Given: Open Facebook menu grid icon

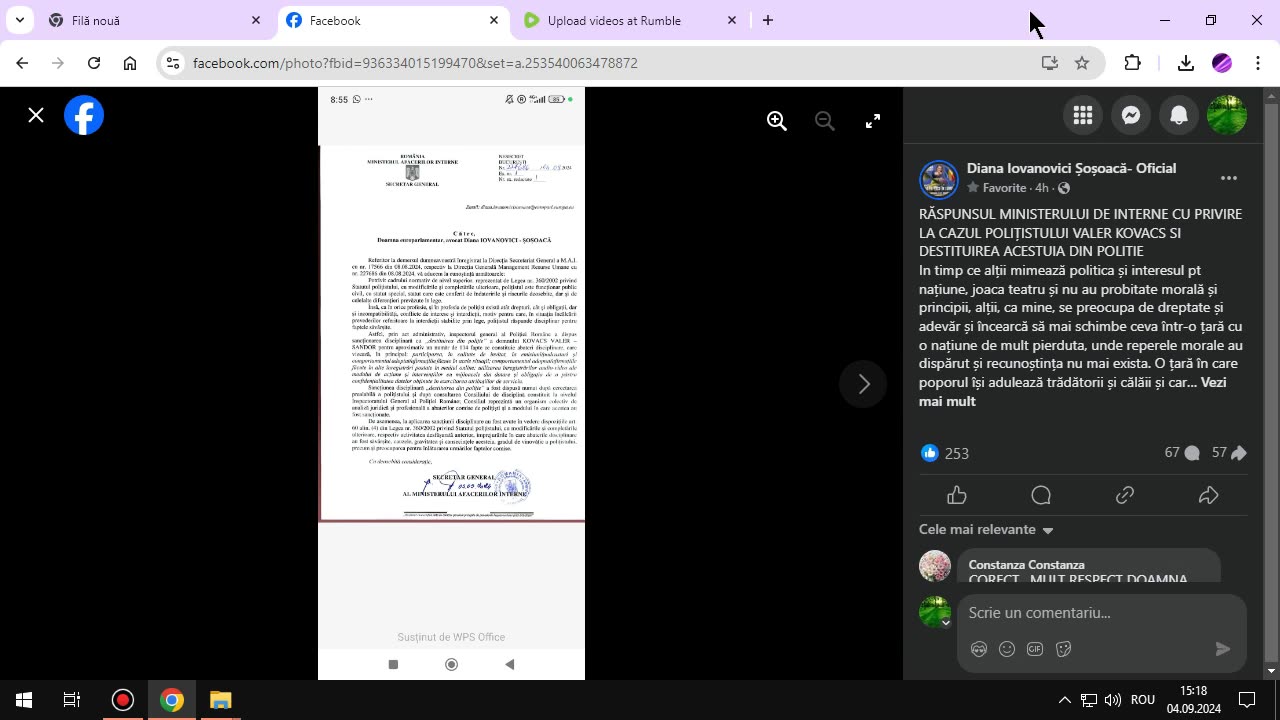Looking at the screenshot, I should point(1083,115).
